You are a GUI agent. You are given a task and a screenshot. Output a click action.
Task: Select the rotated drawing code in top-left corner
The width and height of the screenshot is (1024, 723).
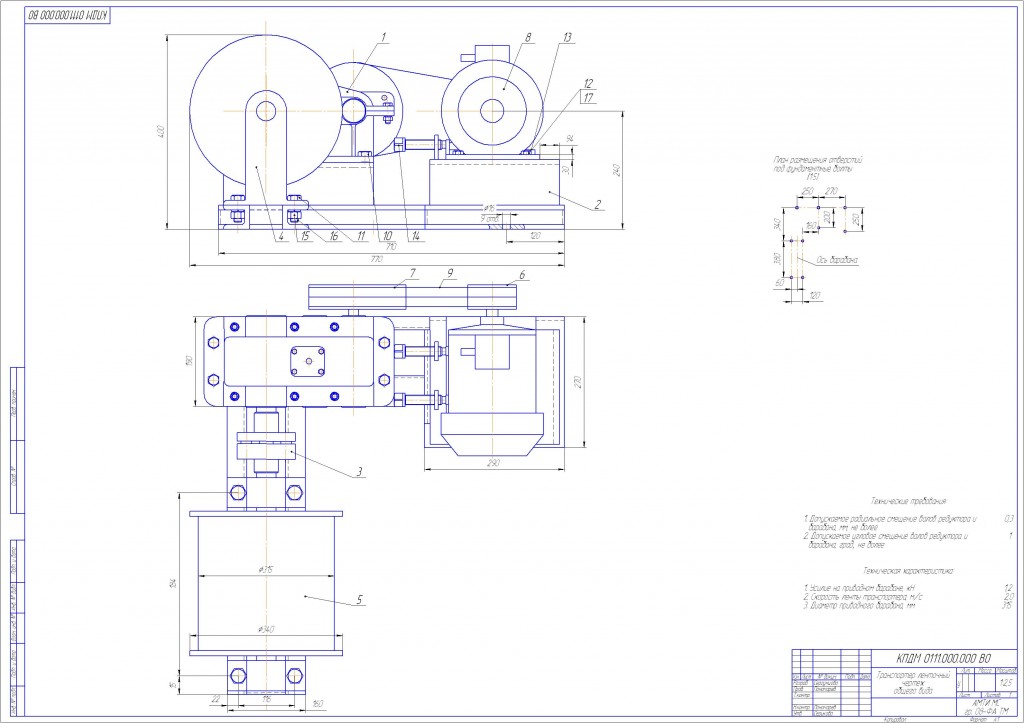68,15
